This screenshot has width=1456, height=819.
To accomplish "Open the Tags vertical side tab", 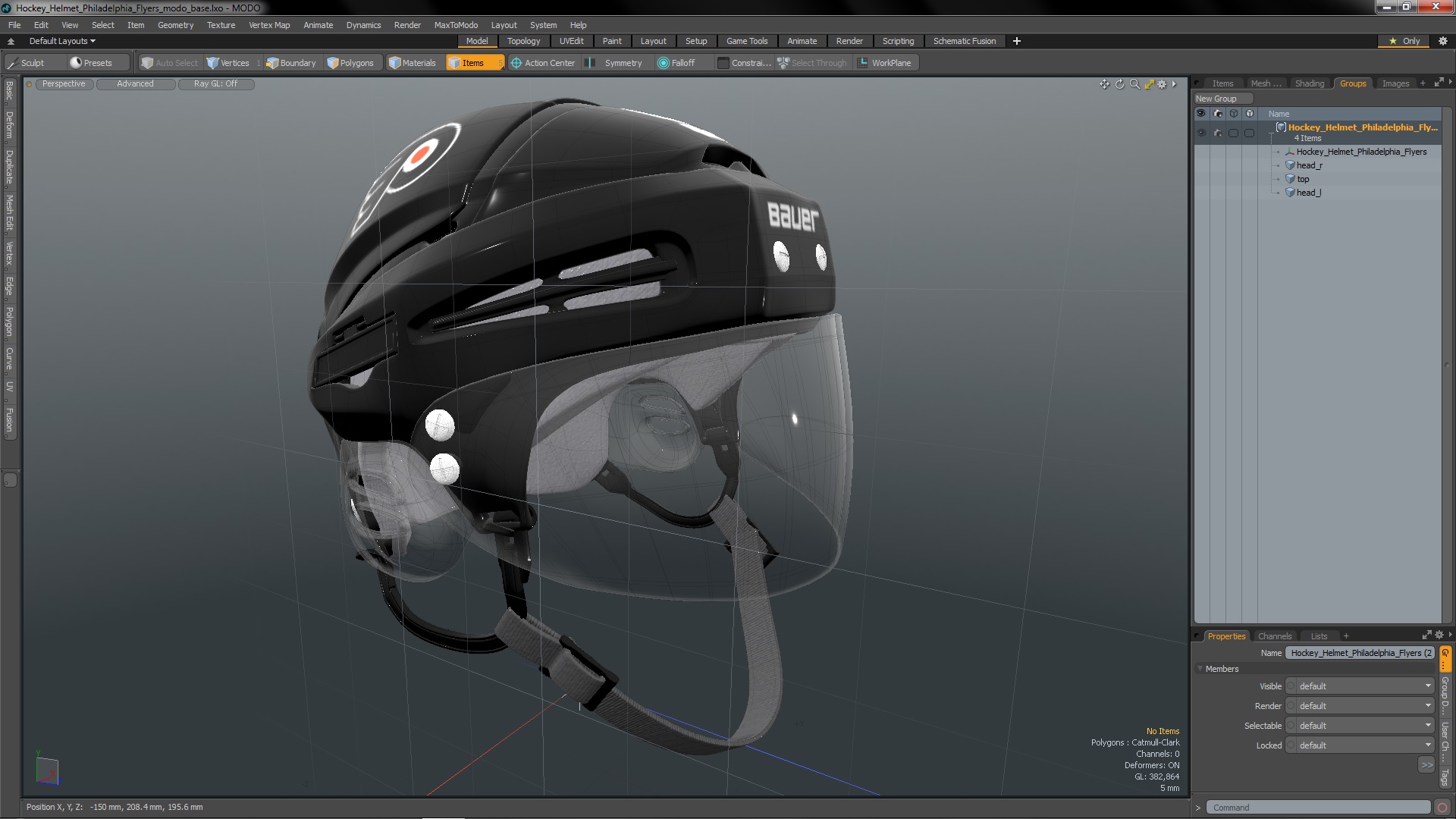I will (1445, 777).
